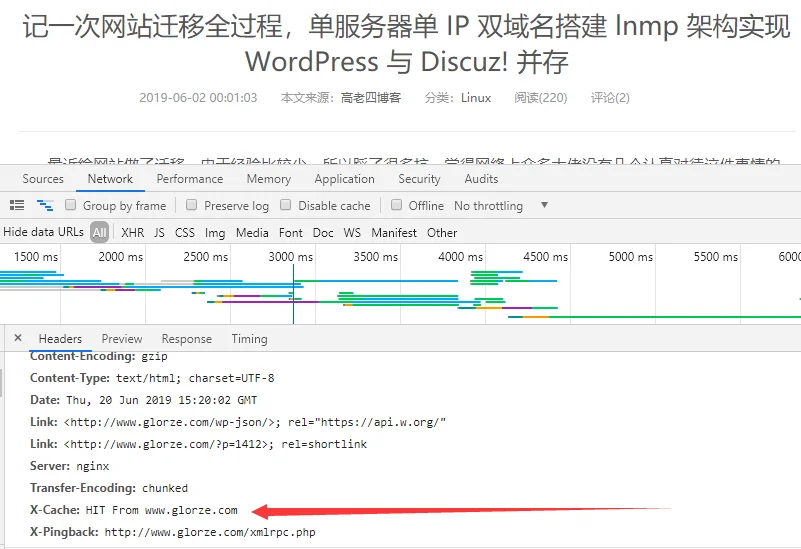Close the request details pane

pyautogui.click(x=18, y=338)
